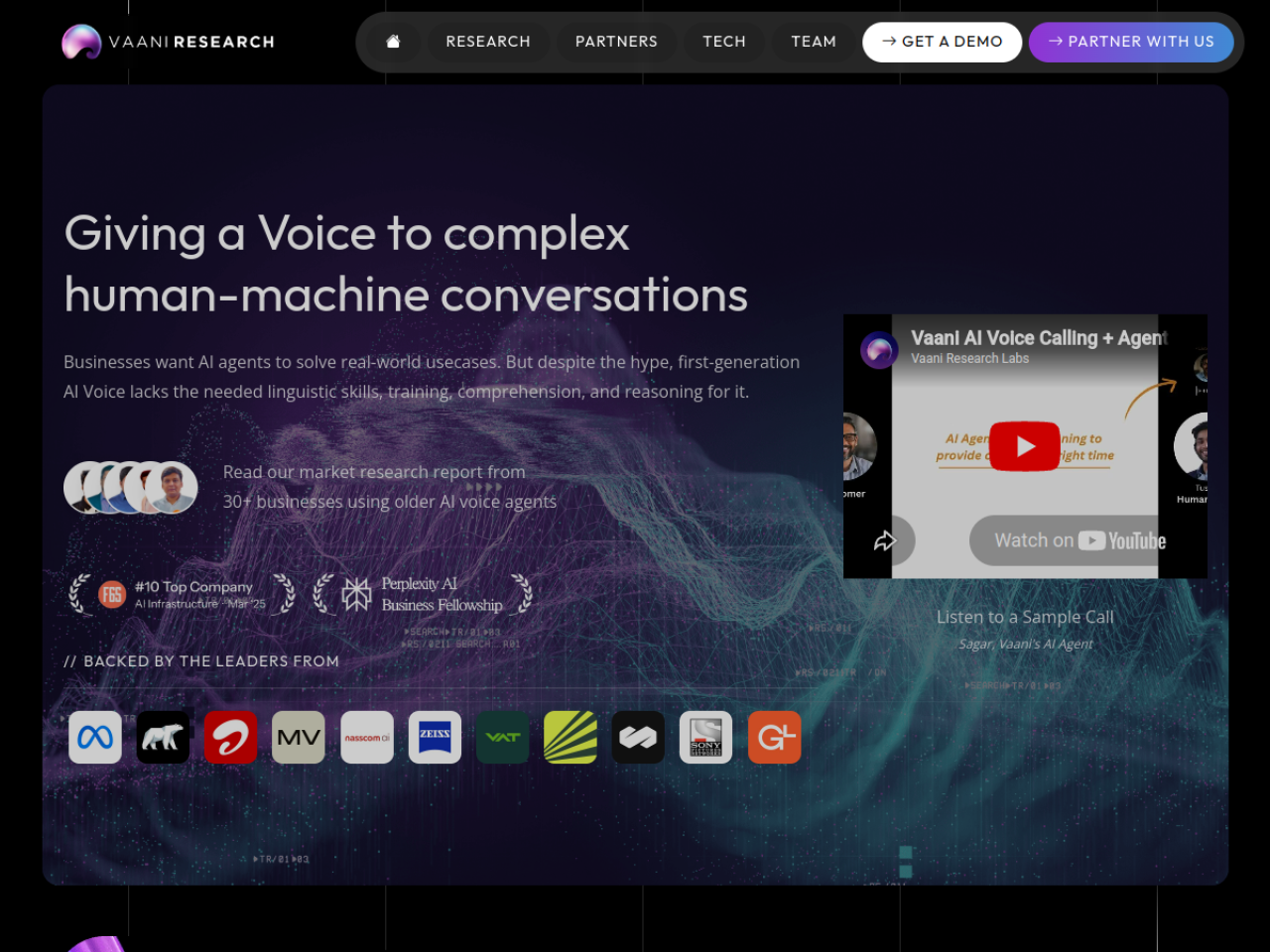
Task: Click the share arrow on the video
Action: tap(884, 540)
